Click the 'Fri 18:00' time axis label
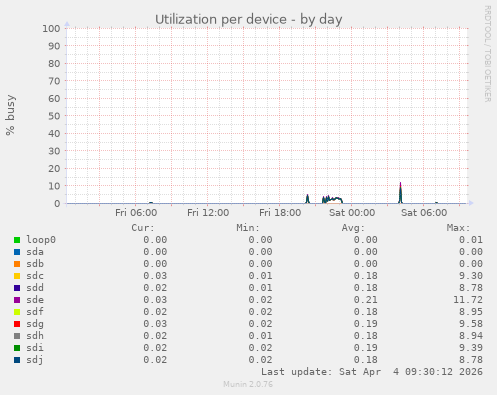Image resolution: width=497 pixels, height=395 pixels. click(x=280, y=213)
